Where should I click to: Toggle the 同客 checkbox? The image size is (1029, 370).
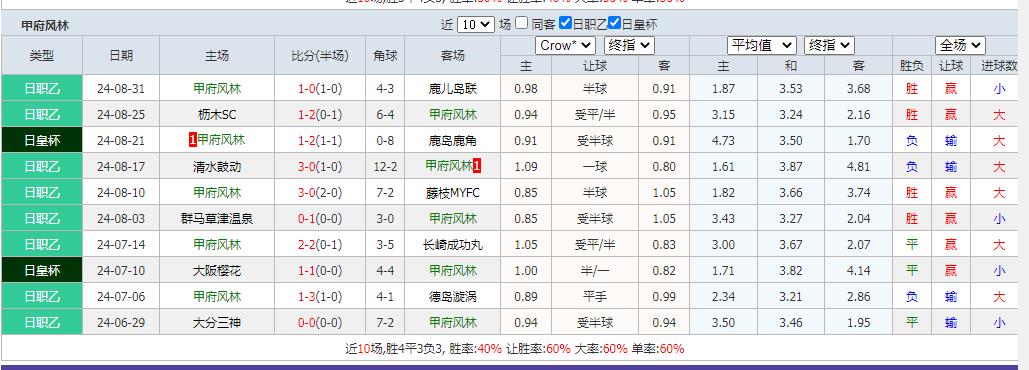pyautogui.click(x=522, y=23)
